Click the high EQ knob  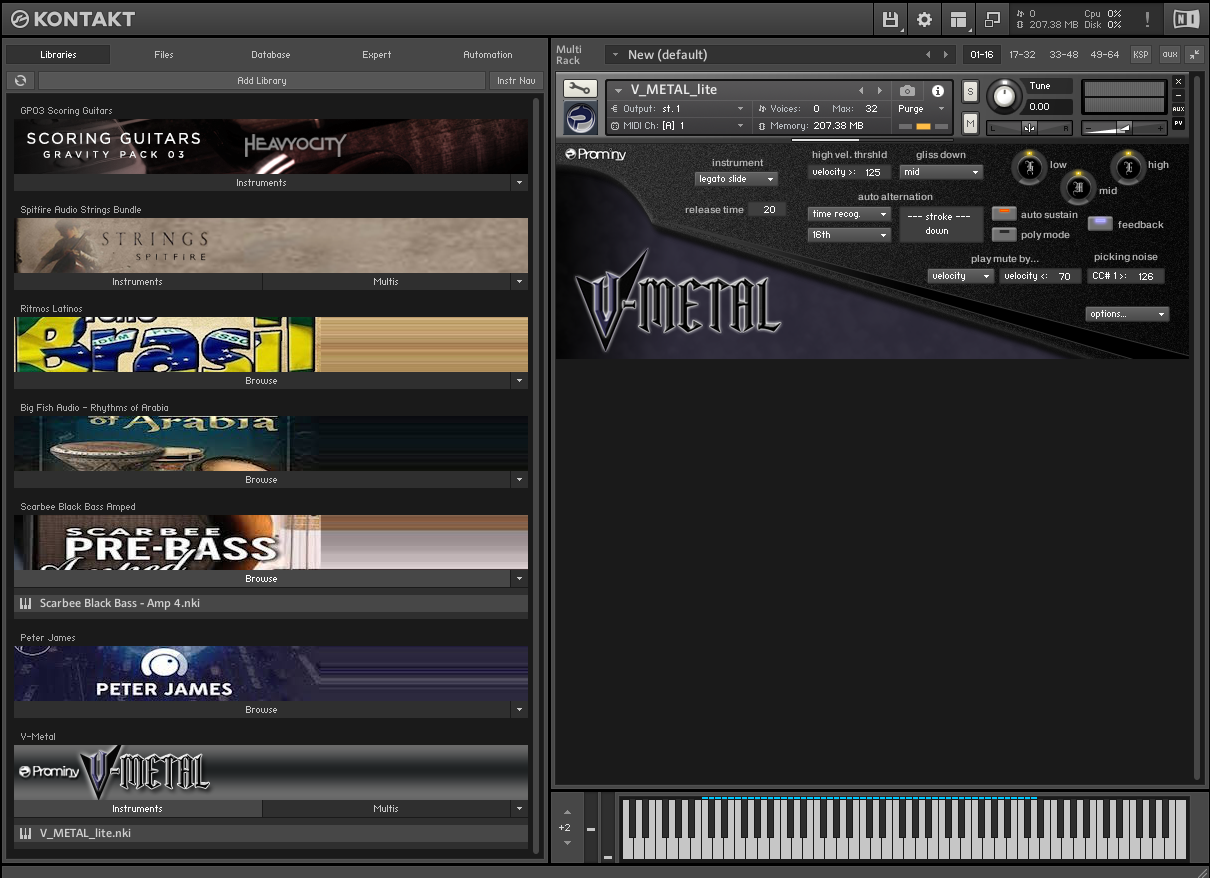[x=1128, y=167]
